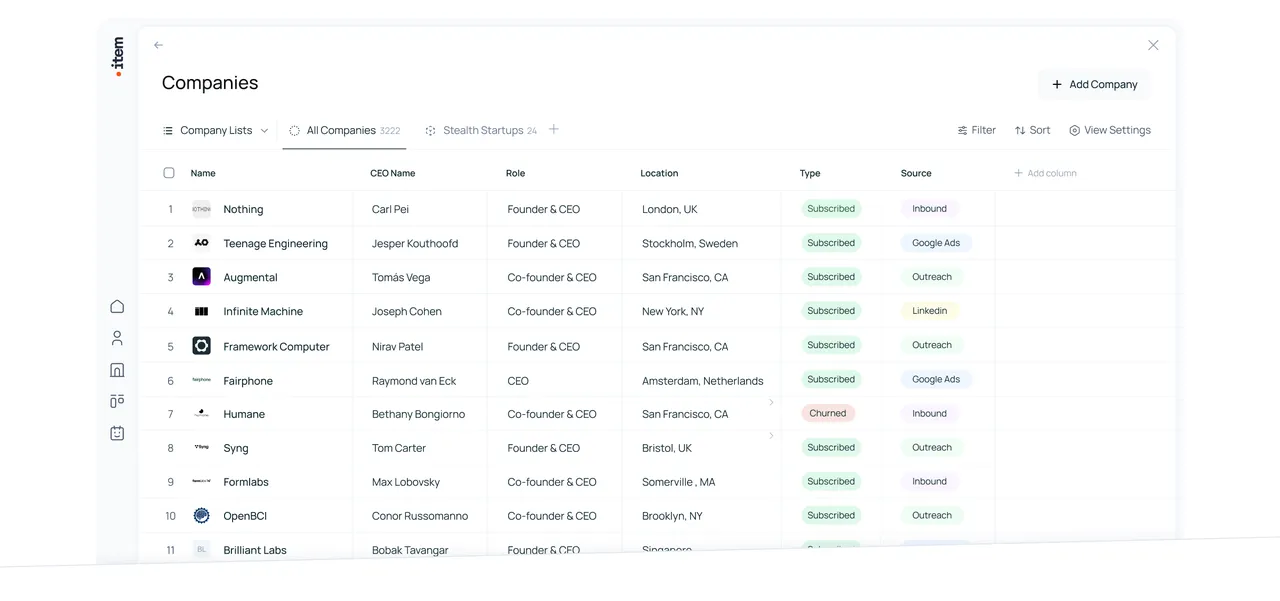Image resolution: width=1280 pixels, height=601 pixels.
Task: Click location Stockholm, Sweden
Action: tap(690, 243)
